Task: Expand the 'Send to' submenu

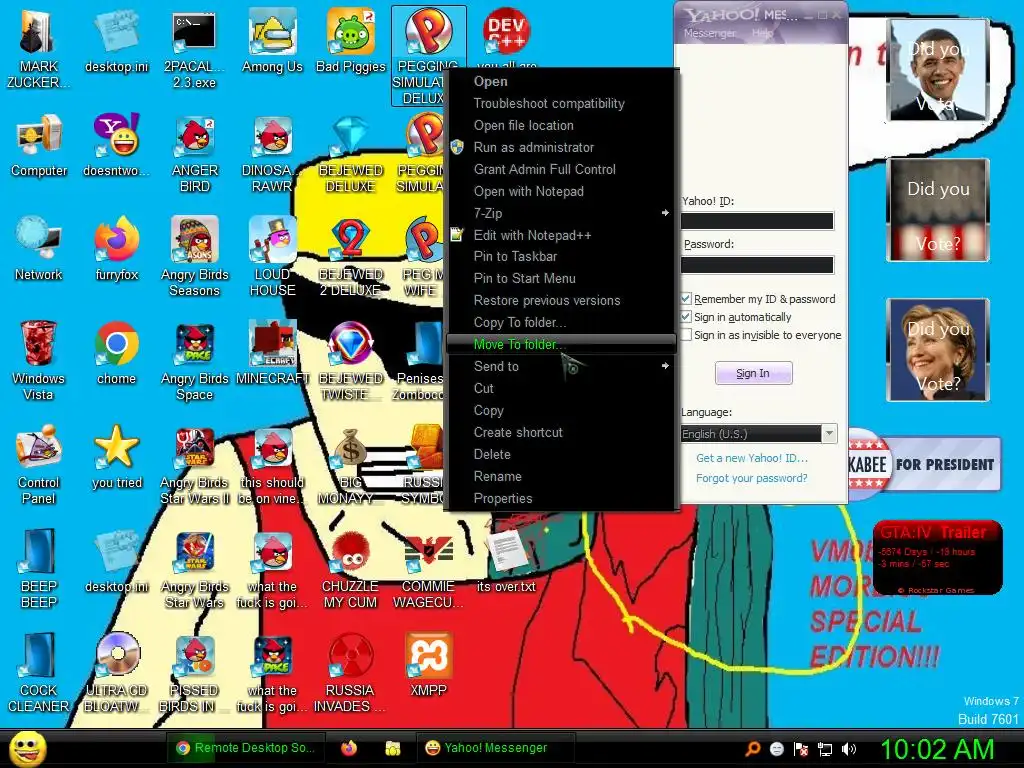Action: click(x=561, y=366)
